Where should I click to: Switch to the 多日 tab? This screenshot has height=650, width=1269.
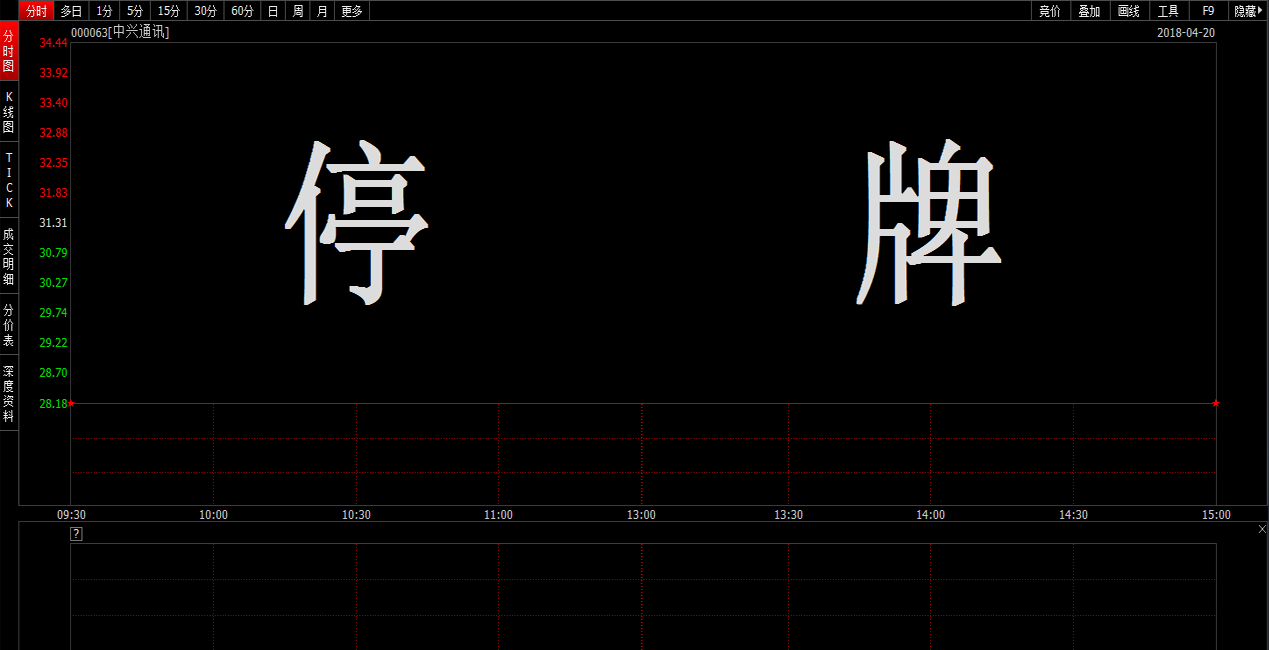coord(71,11)
